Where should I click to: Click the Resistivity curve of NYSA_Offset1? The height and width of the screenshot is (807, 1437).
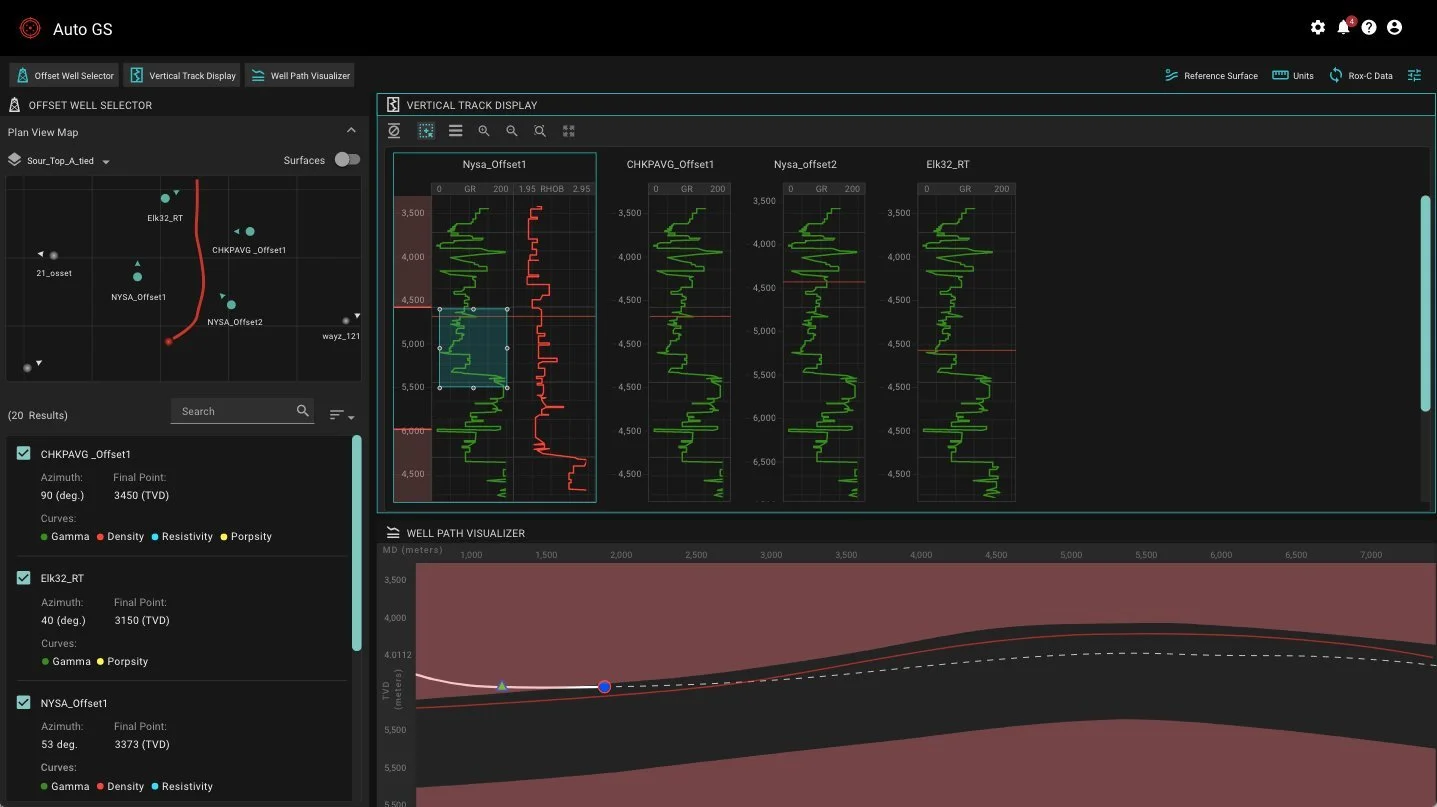pyautogui.click(x=182, y=786)
